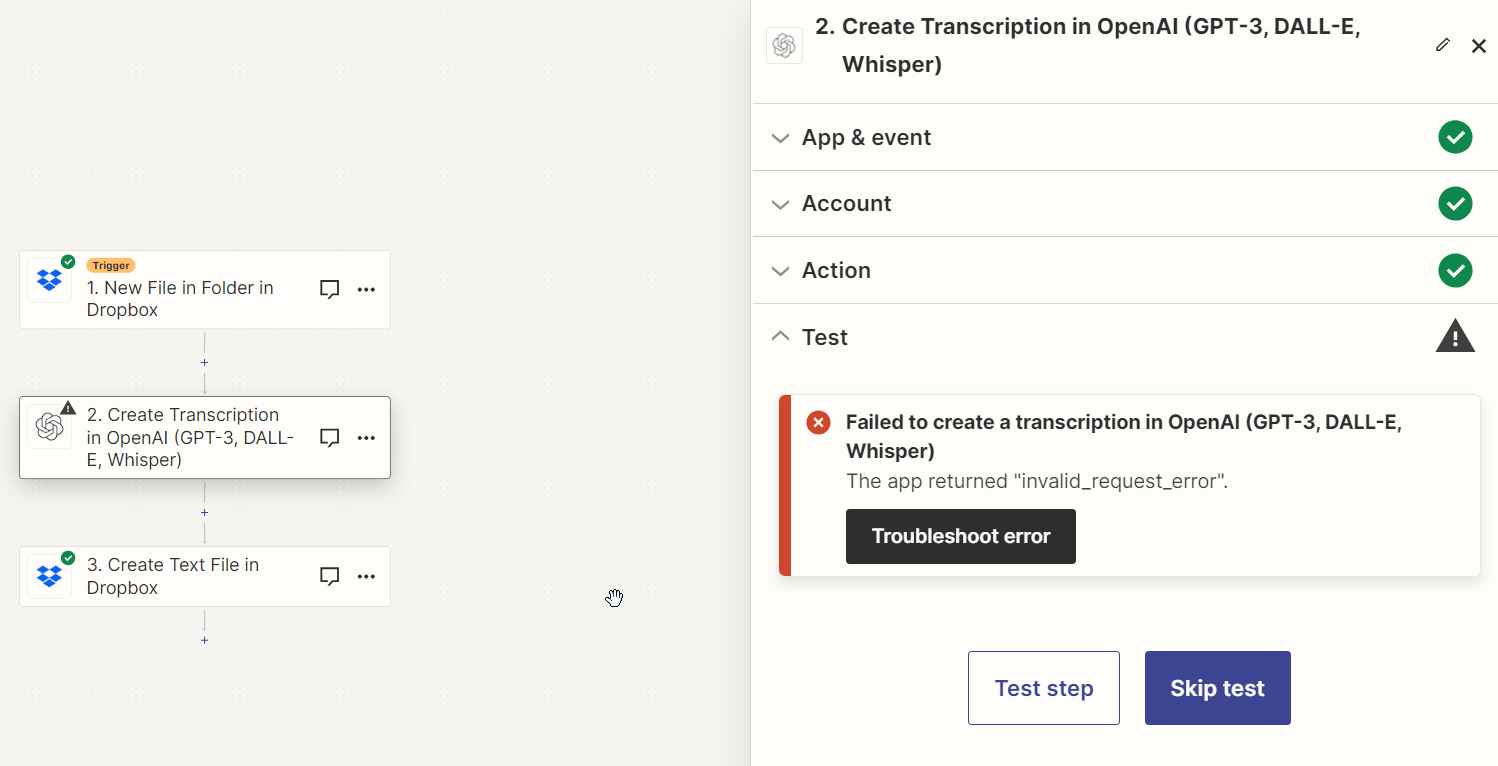Add a step between steps 1 and 2
This screenshot has width=1498, height=766.
tap(204, 362)
